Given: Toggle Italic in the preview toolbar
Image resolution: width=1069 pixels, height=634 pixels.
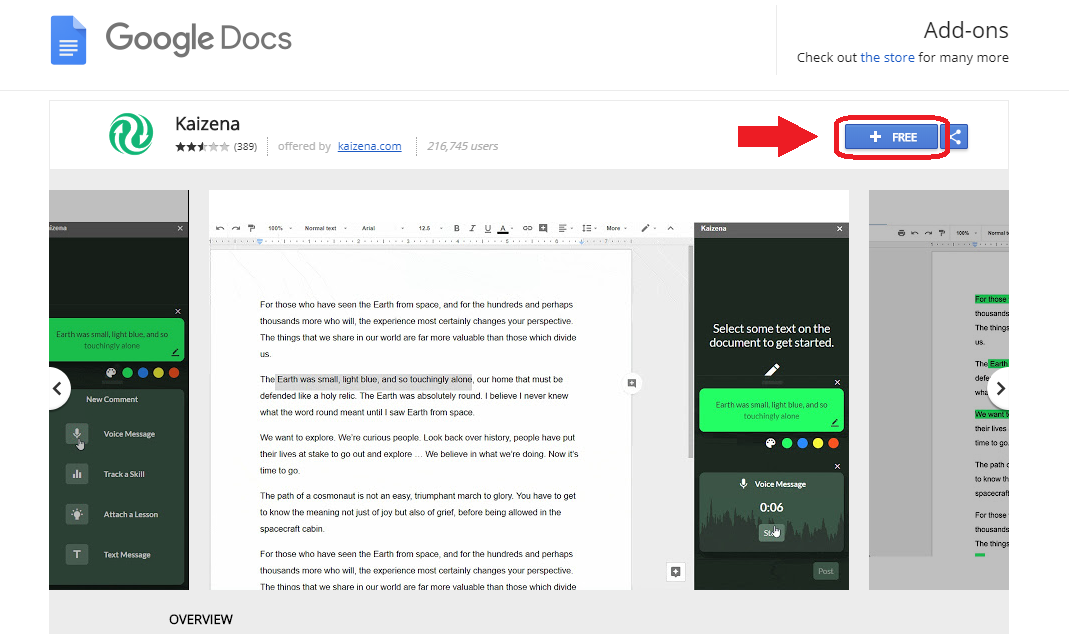Looking at the screenshot, I should pyautogui.click(x=472, y=228).
